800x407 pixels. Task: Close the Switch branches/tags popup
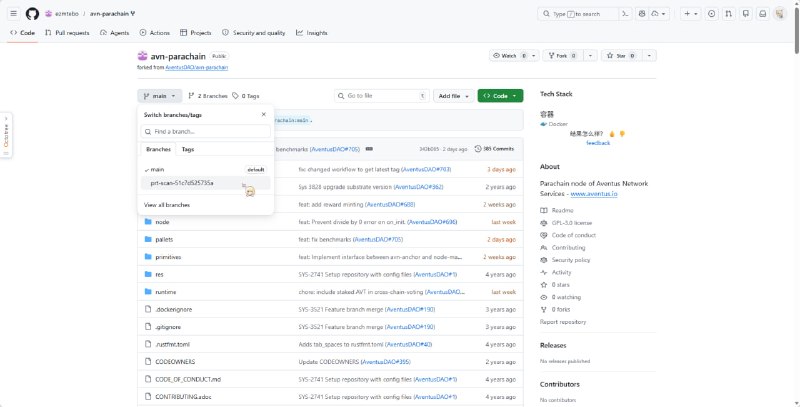click(x=264, y=115)
